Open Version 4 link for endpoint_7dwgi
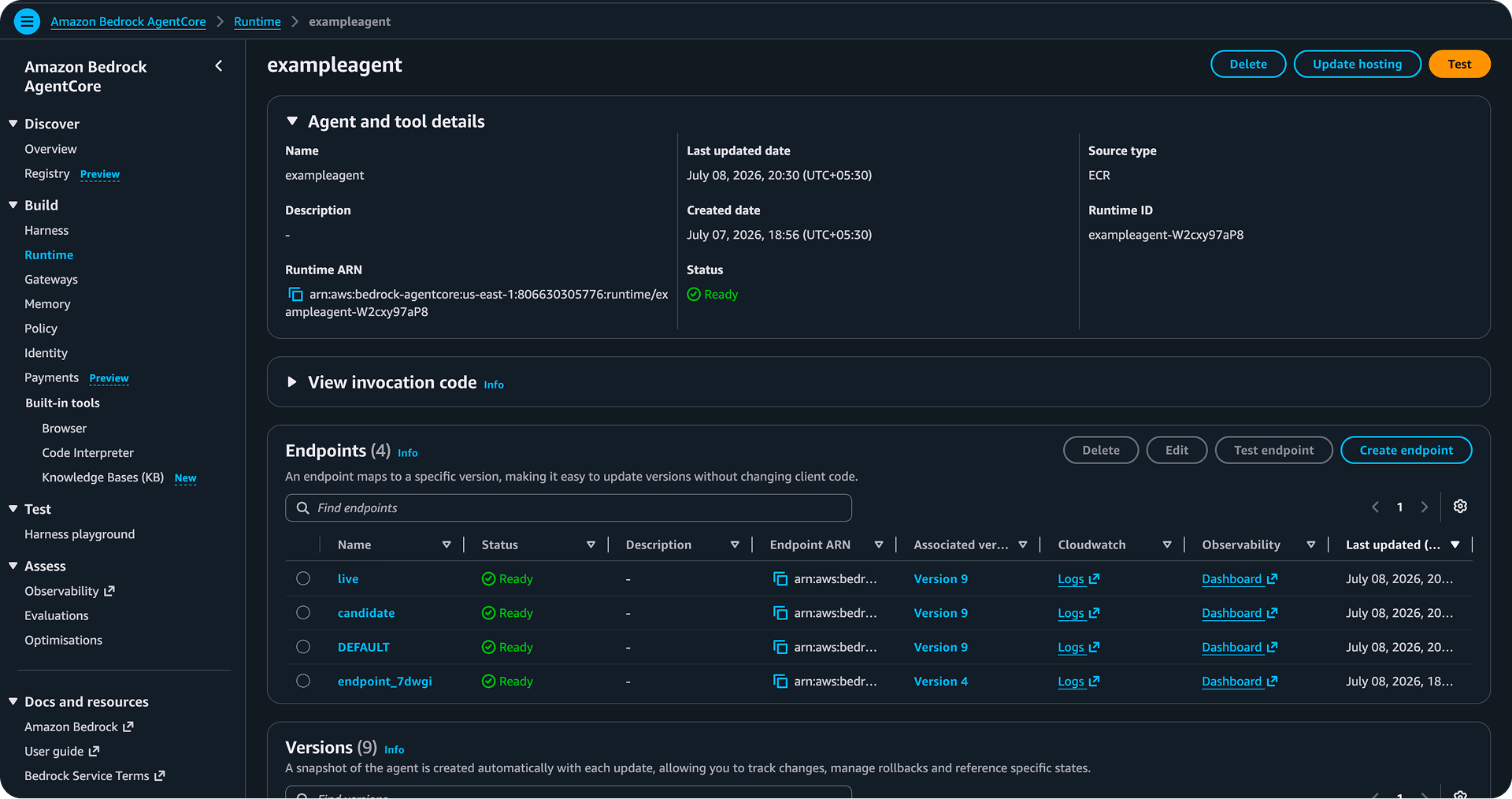Screen dimensions: 1512x799 940,682
